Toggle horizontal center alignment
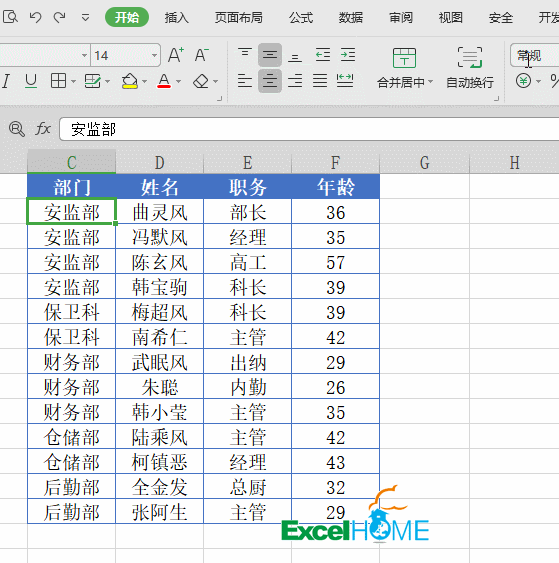This screenshot has height=563, width=559. pos(270,81)
